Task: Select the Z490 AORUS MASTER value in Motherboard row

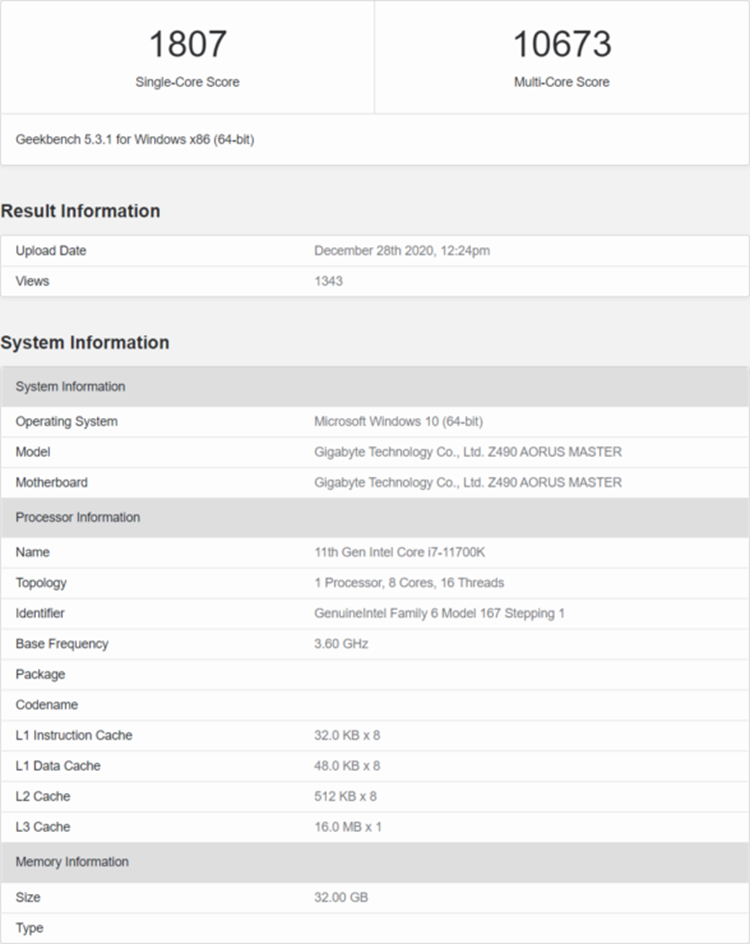Action: (x=468, y=483)
